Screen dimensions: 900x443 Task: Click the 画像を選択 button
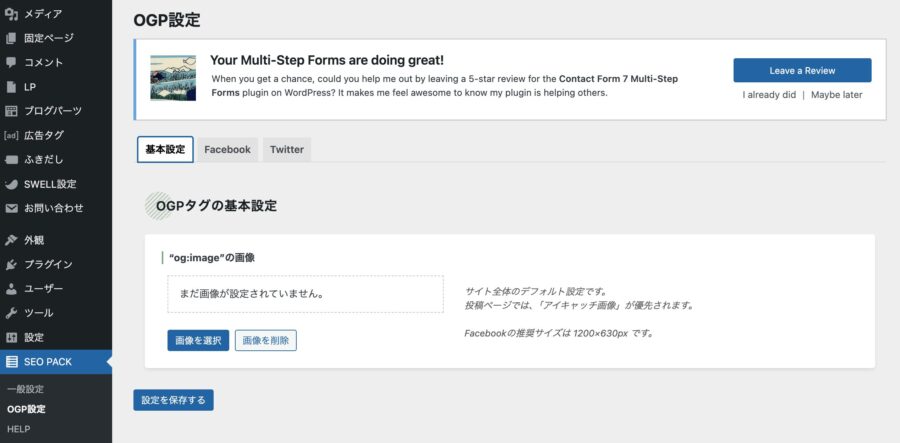[198, 340]
